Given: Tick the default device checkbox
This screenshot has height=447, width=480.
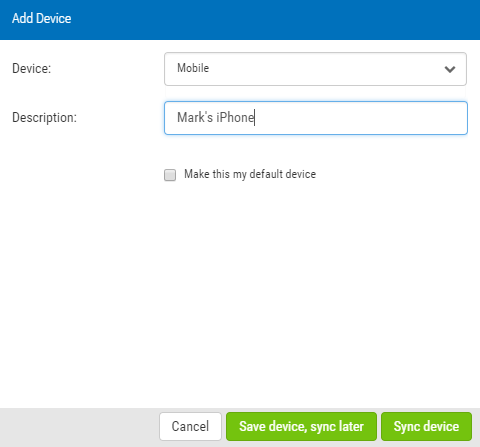Looking at the screenshot, I should tap(170, 175).
